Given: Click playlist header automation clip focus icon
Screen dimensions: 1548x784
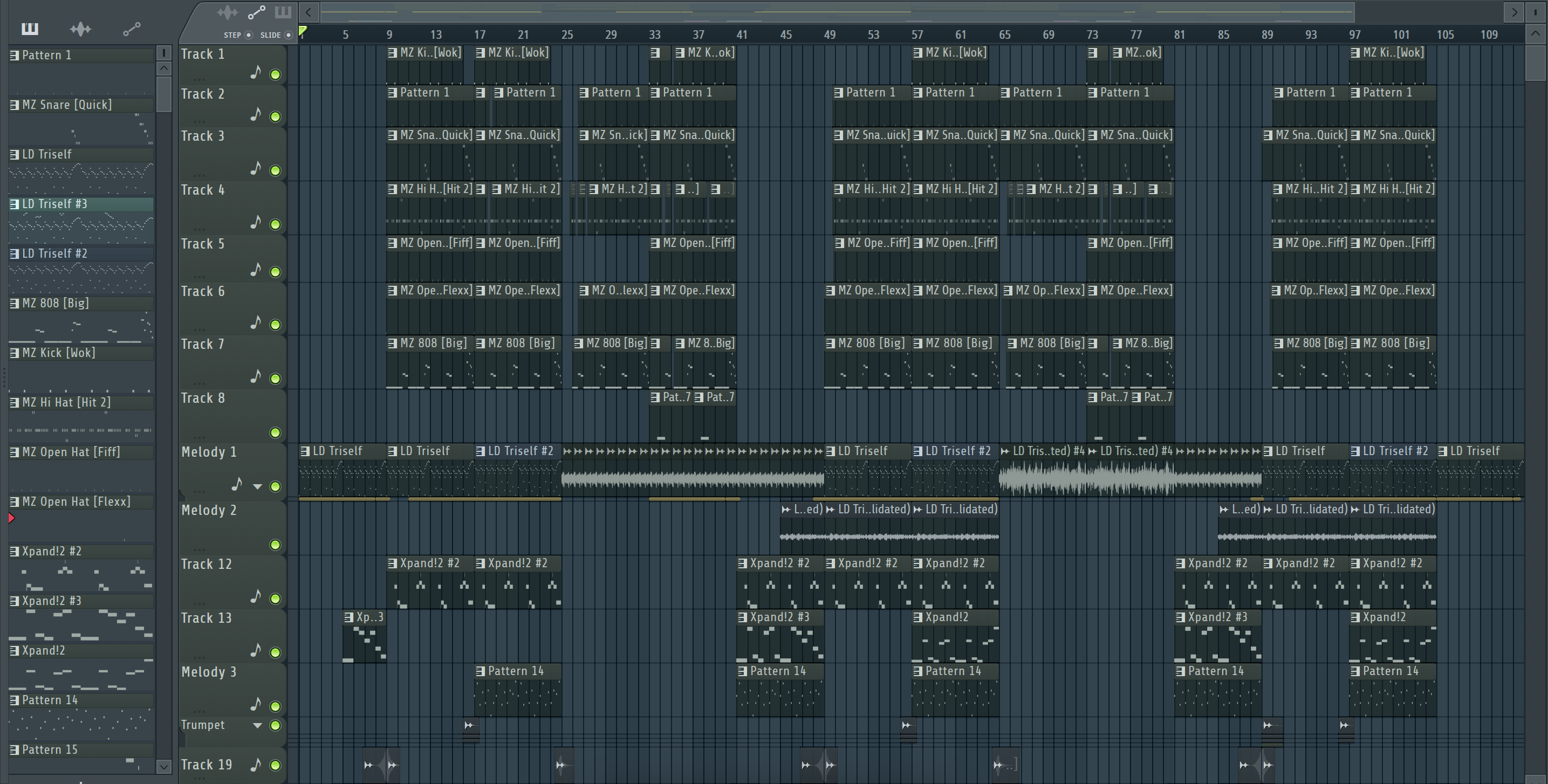Looking at the screenshot, I should [x=257, y=12].
